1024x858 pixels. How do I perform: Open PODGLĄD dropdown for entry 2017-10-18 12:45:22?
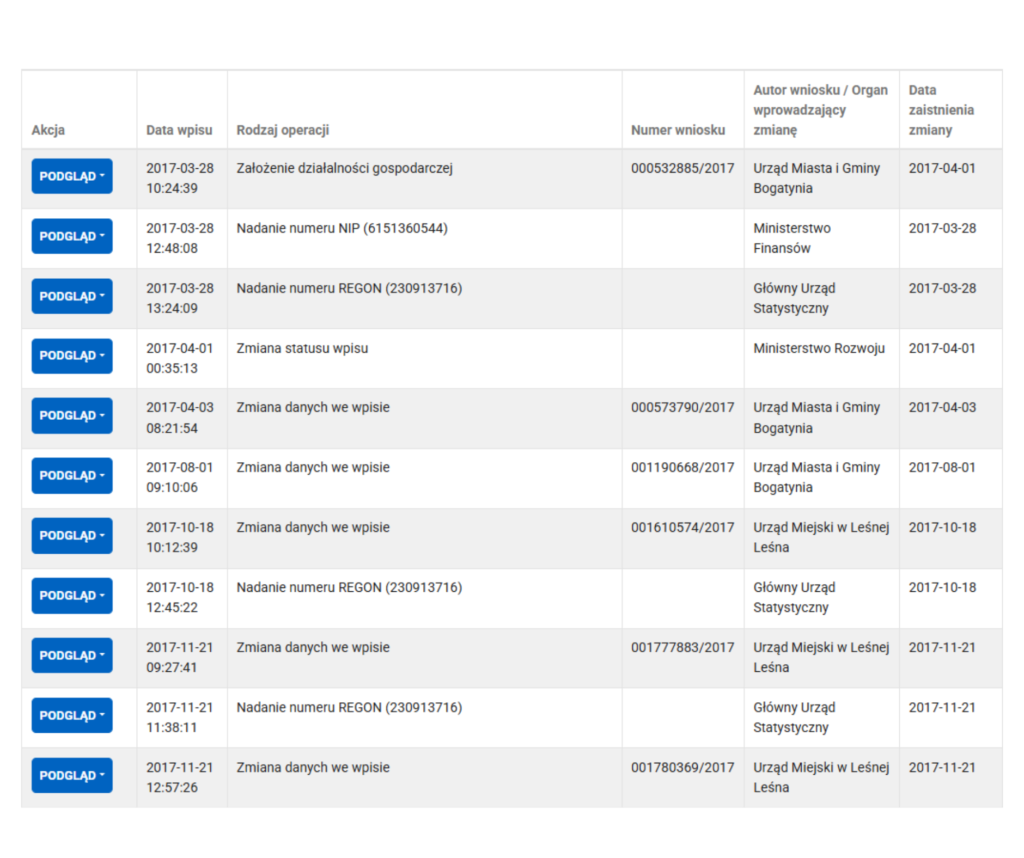(x=72, y=596)
